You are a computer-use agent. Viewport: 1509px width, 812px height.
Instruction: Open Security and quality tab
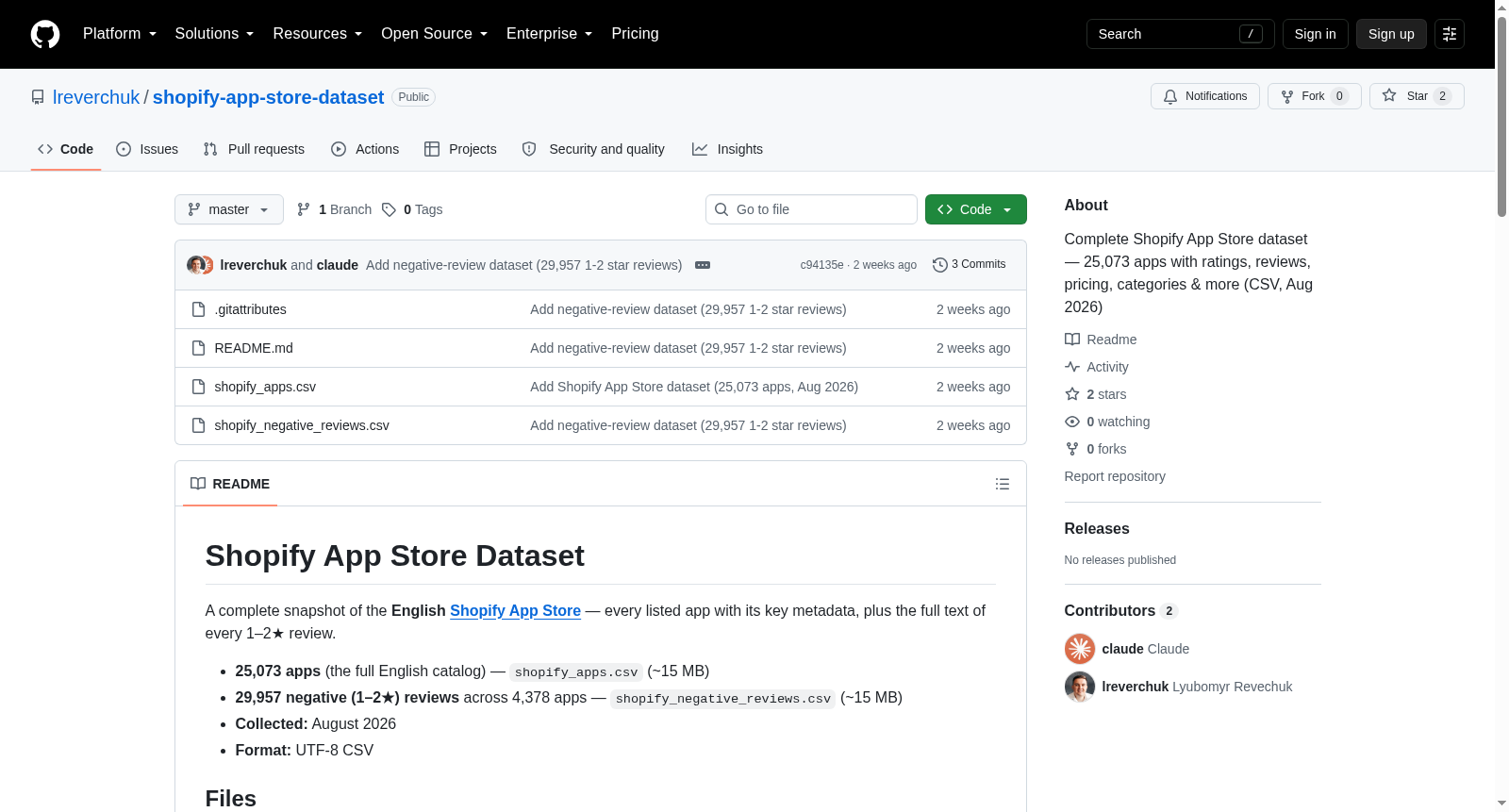593,149
